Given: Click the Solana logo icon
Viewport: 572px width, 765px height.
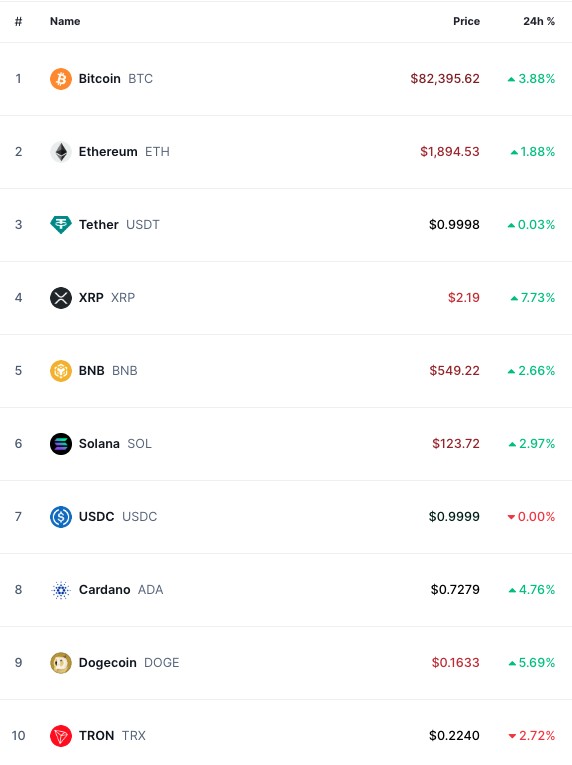Looking at the screenshot, I should click(61, 443).
